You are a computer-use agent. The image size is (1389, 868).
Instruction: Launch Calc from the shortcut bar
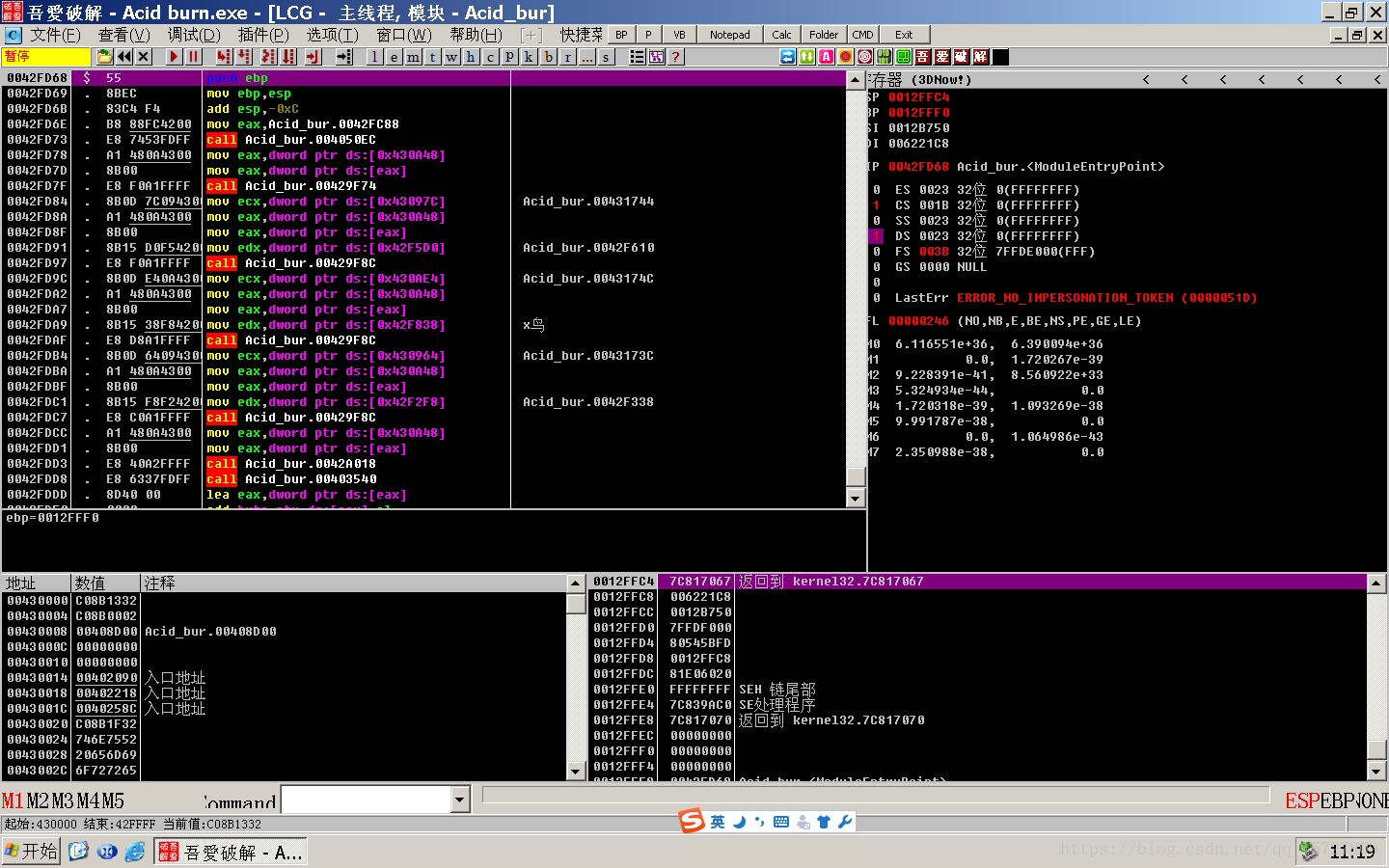[781, 35]
